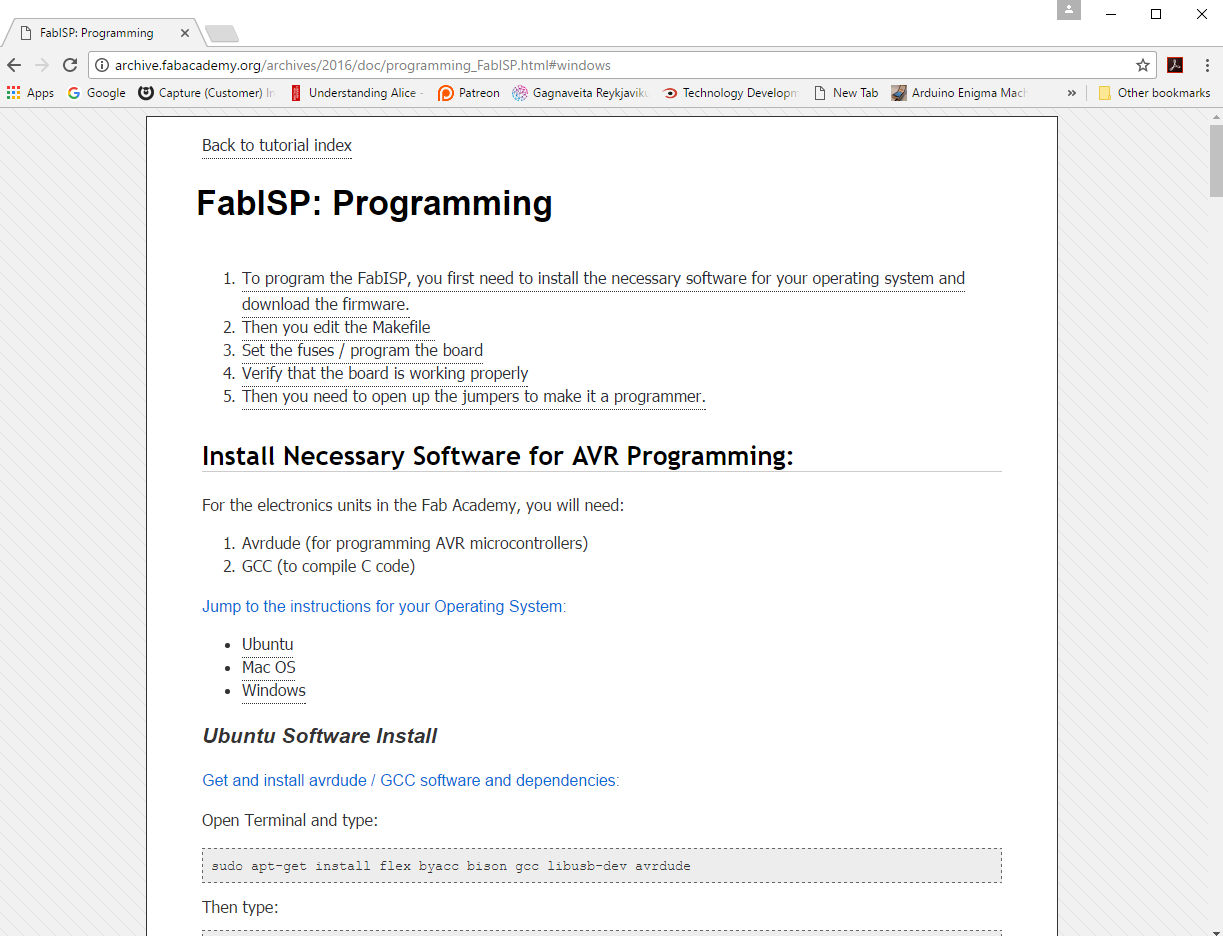Minimize the Chrome window
This screenshot has width=1223, height=936.
coord(1110,14)
